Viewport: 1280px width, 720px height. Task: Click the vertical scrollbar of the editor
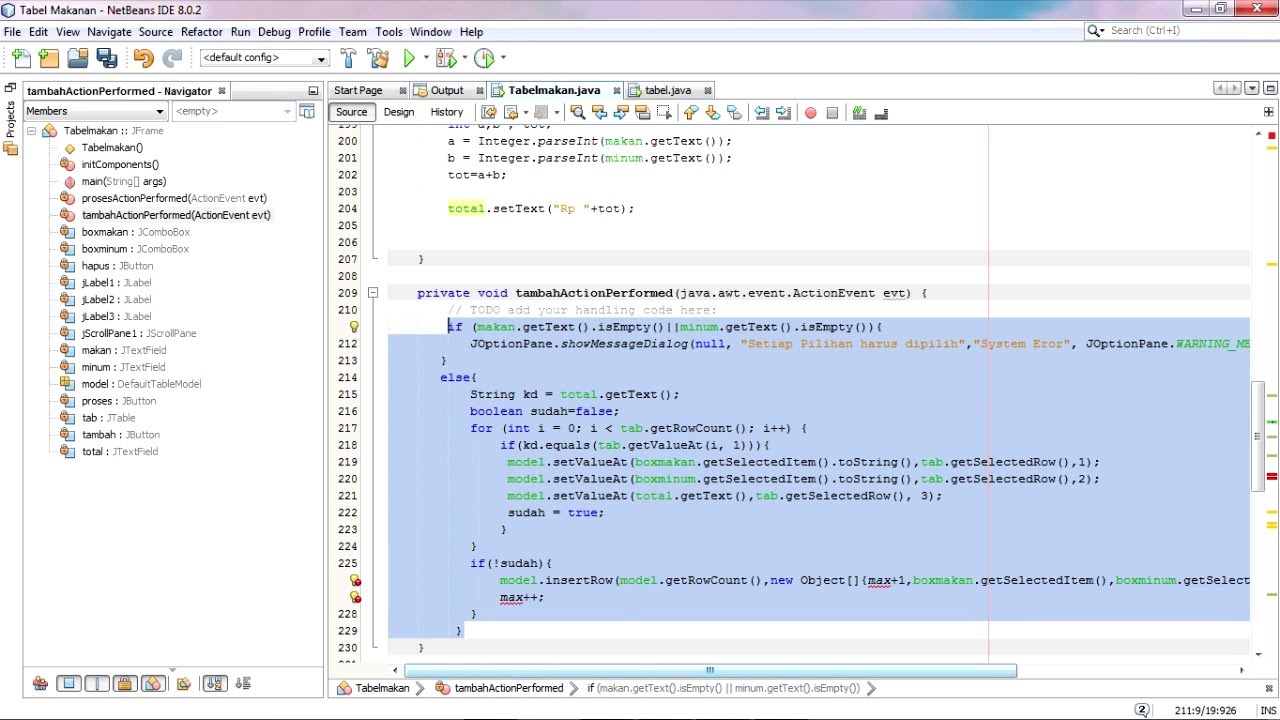(1259, 437)
